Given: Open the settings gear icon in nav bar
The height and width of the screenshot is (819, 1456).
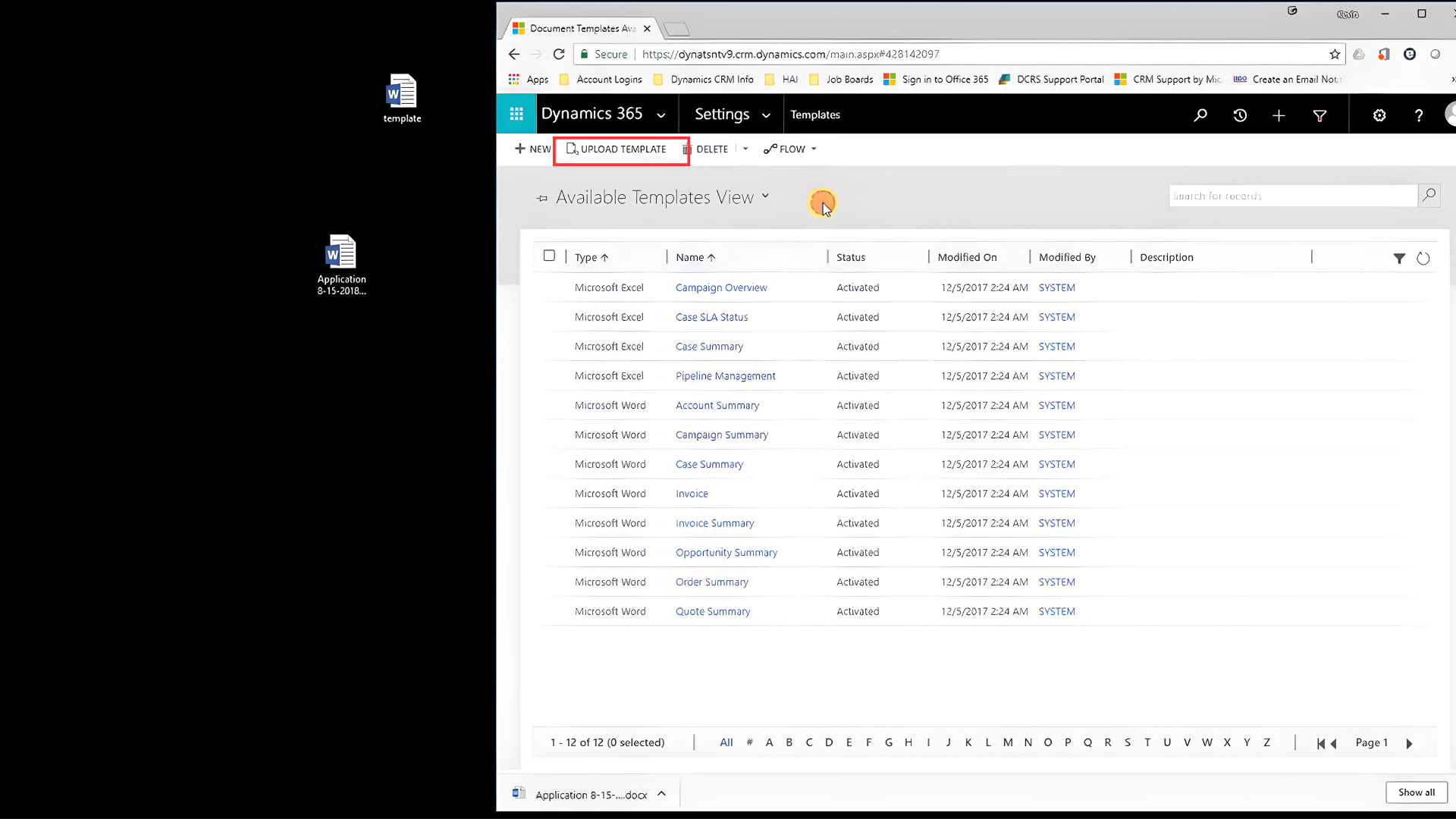Looking at the screenshot, I should 1379,115.
